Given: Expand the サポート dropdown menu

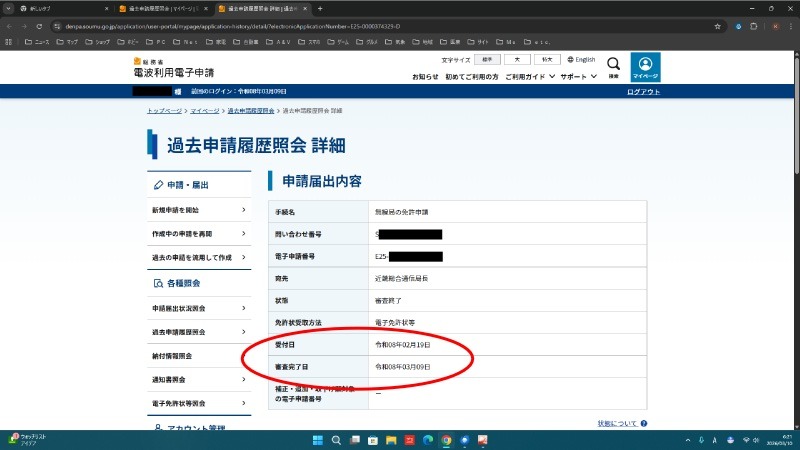Looking at the screenshot, I should point(578,76).
